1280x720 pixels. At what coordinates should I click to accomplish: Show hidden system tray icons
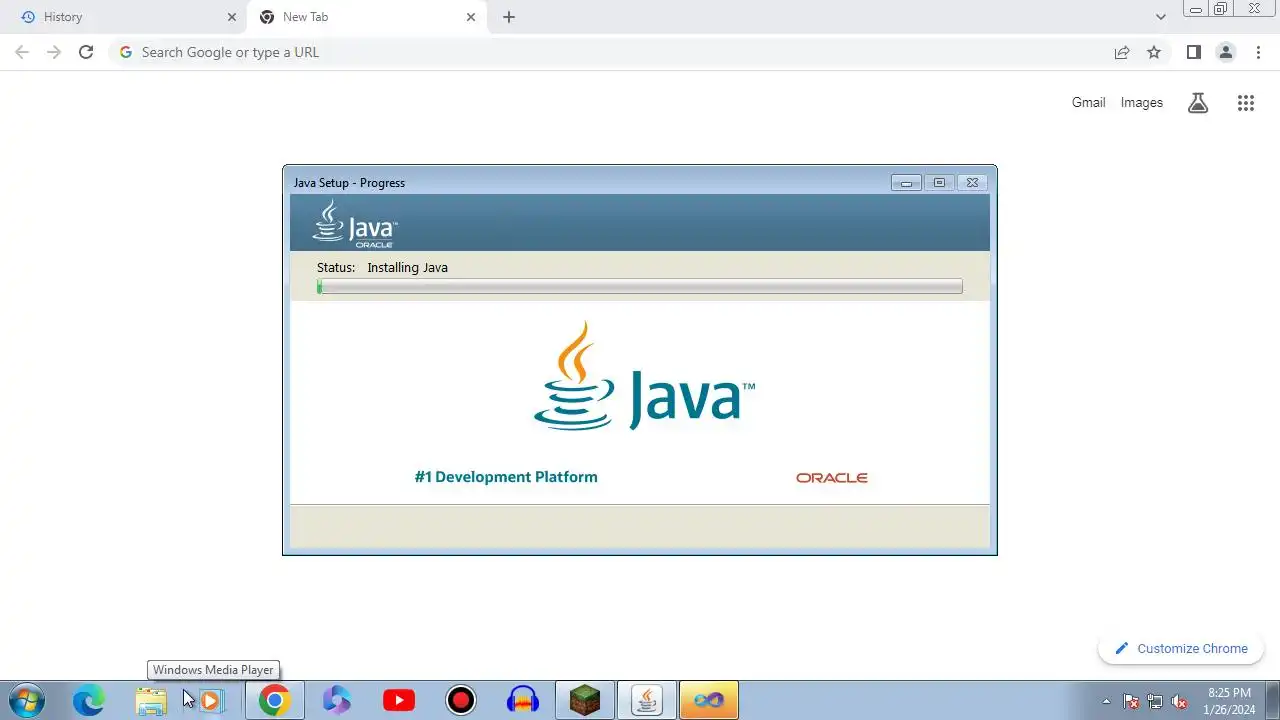coord(1106,701)
